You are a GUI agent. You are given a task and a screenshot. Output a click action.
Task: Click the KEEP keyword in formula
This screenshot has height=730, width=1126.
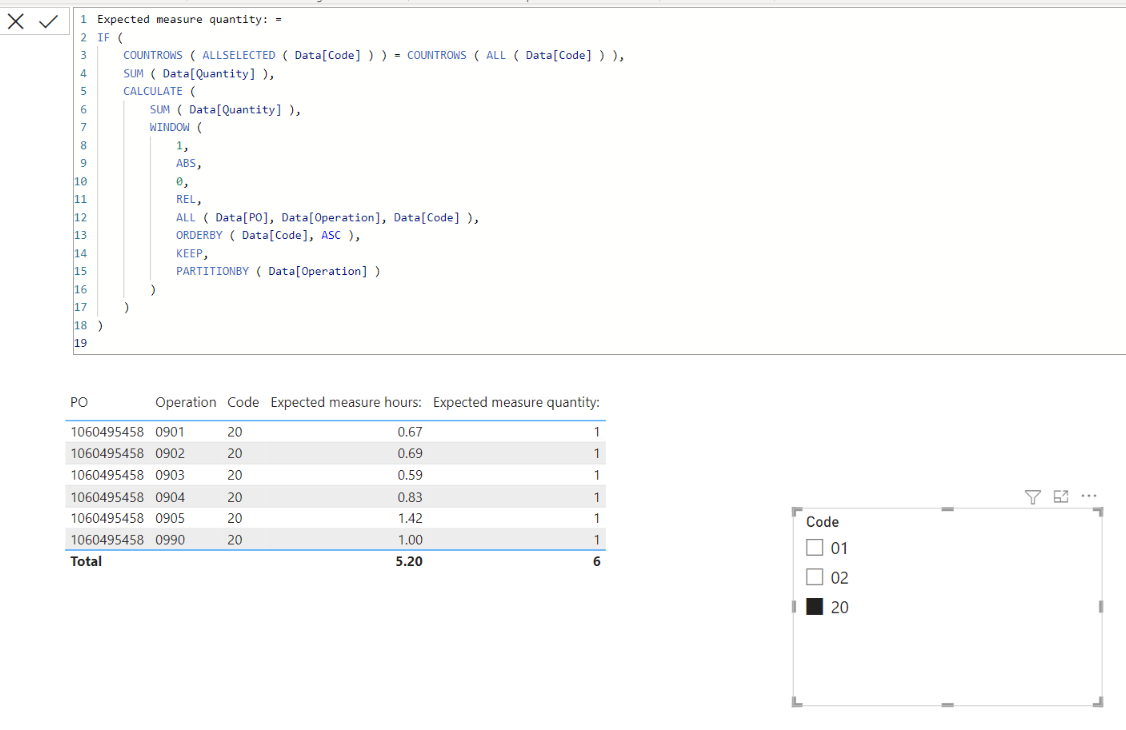[x=190, y=253]
